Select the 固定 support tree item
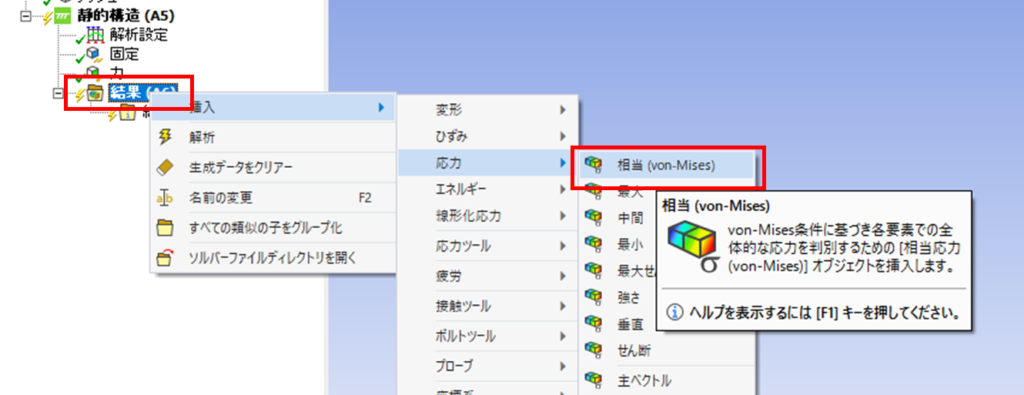1024x395 pixels. [x=124, y=54]
